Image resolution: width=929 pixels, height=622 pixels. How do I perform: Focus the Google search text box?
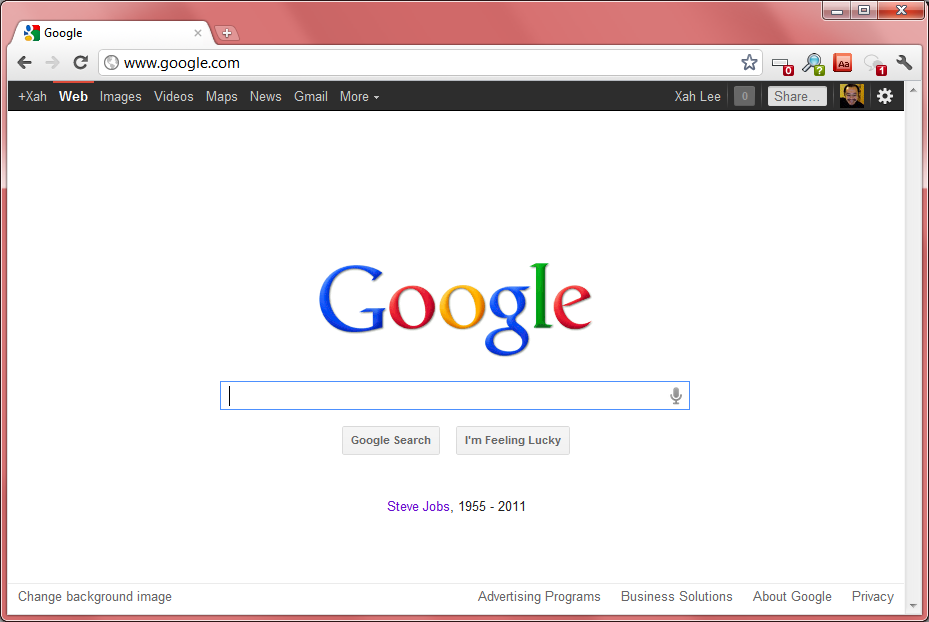(x=454, y=395)
